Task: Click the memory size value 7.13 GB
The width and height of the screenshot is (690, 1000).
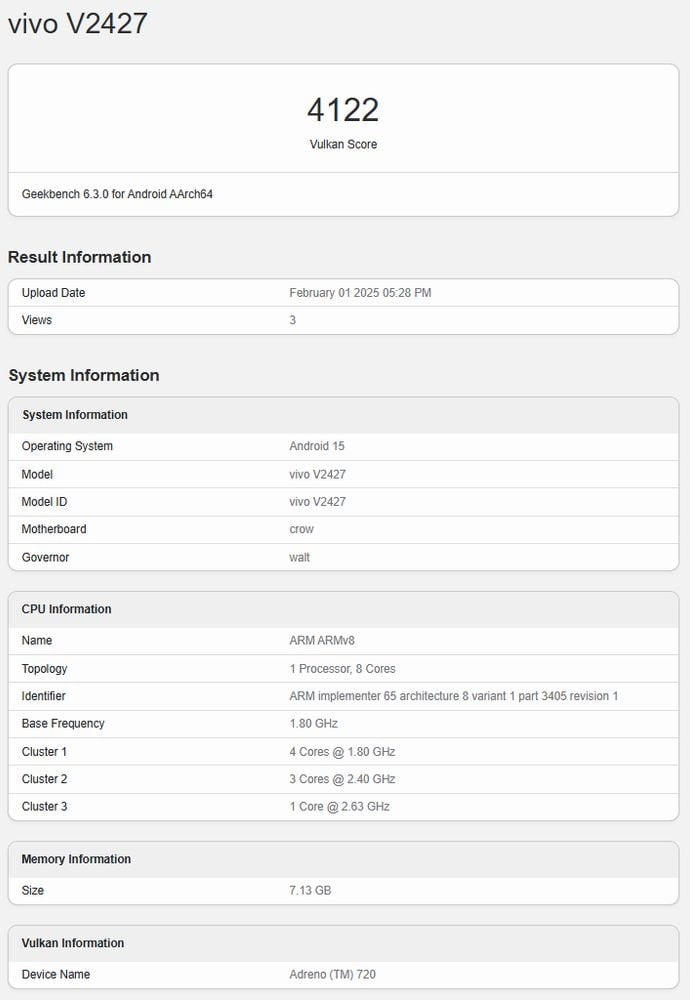Action: [310, 890]
